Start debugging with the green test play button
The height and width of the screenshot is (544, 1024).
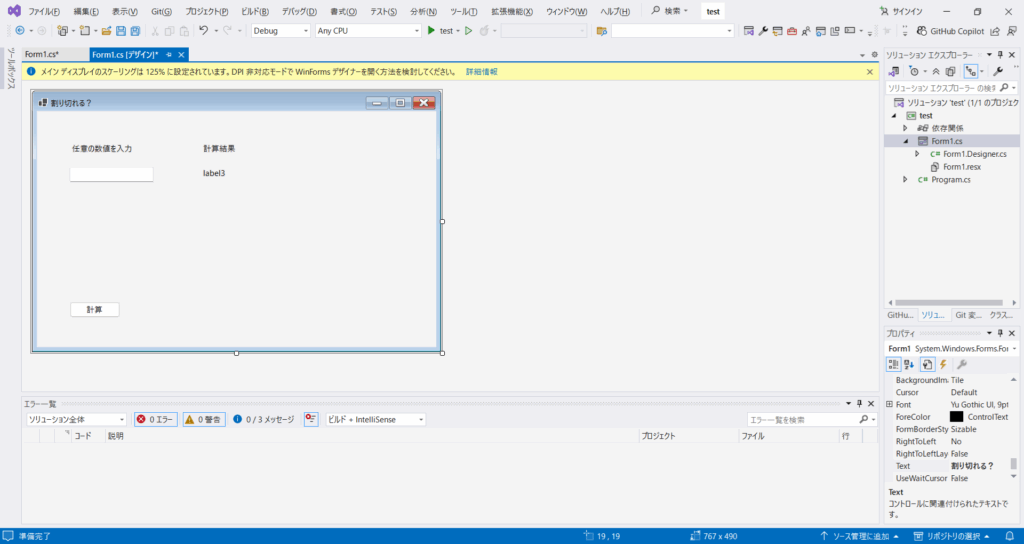[431, 31]
